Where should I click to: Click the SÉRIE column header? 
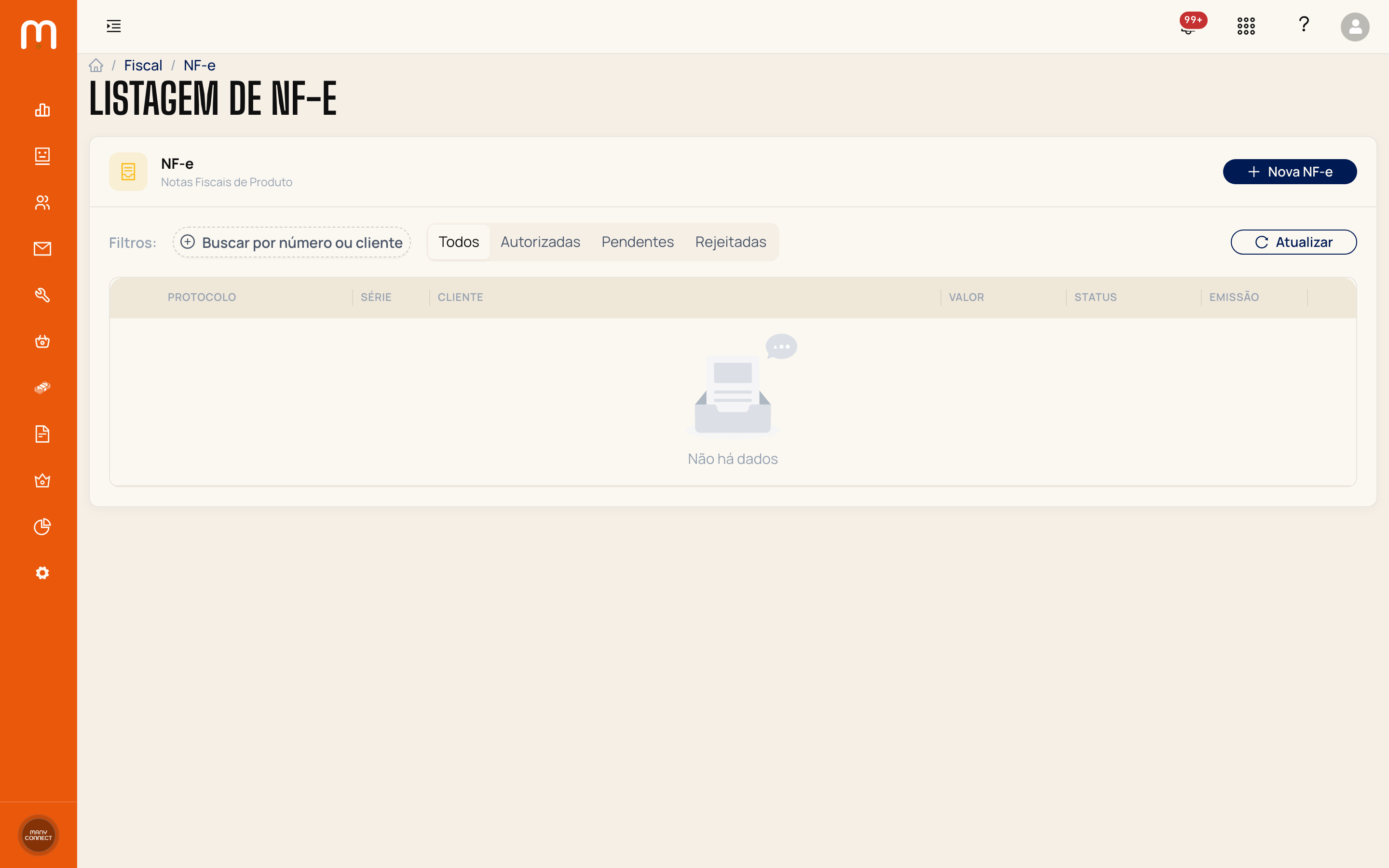[376, 298]
